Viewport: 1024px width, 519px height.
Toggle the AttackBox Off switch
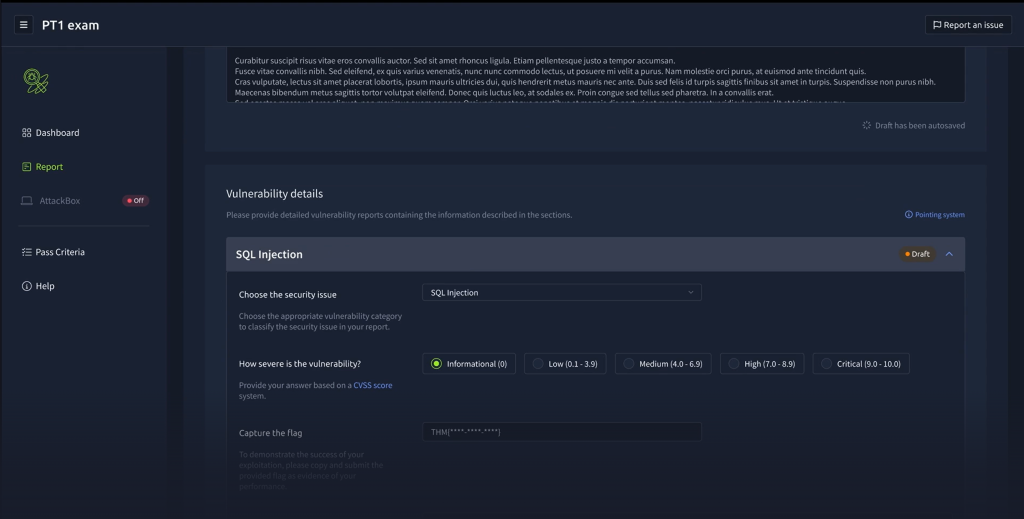click(135, 201)
